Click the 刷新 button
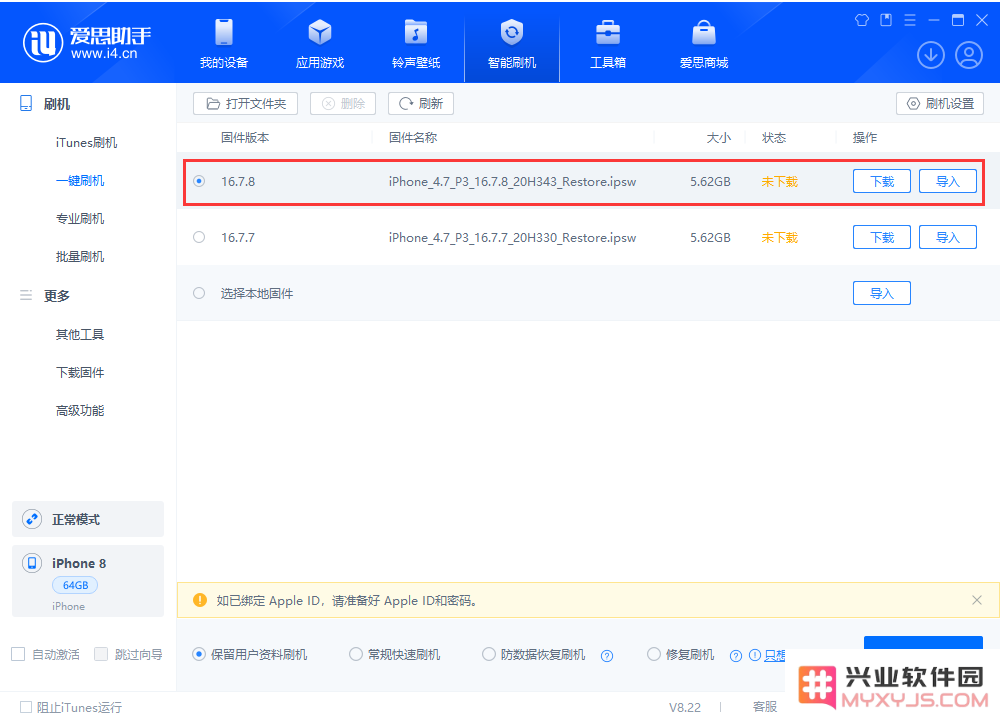The width and height of the screenshot is (1001, 724). point(421,103)
